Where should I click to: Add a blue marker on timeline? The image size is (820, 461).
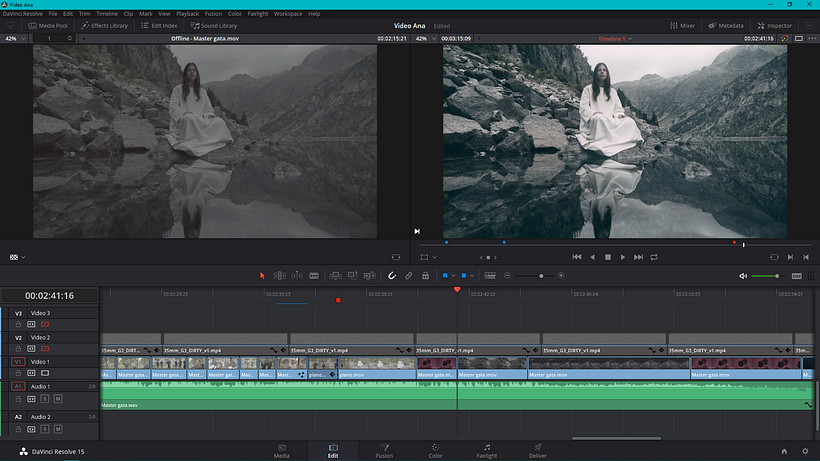coord(463,275)
